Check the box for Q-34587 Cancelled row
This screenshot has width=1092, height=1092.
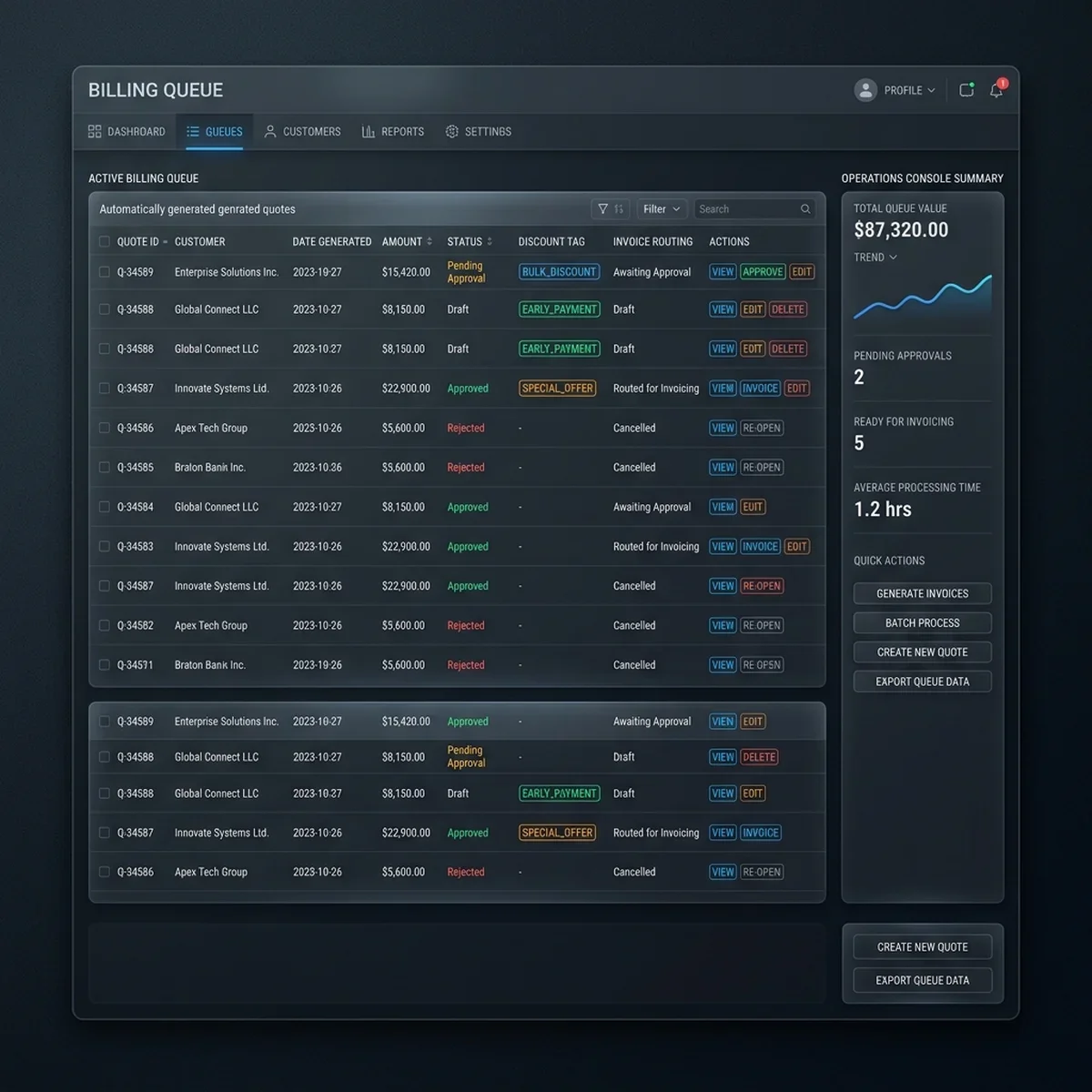pyautogui.click(x=104, y=586)
